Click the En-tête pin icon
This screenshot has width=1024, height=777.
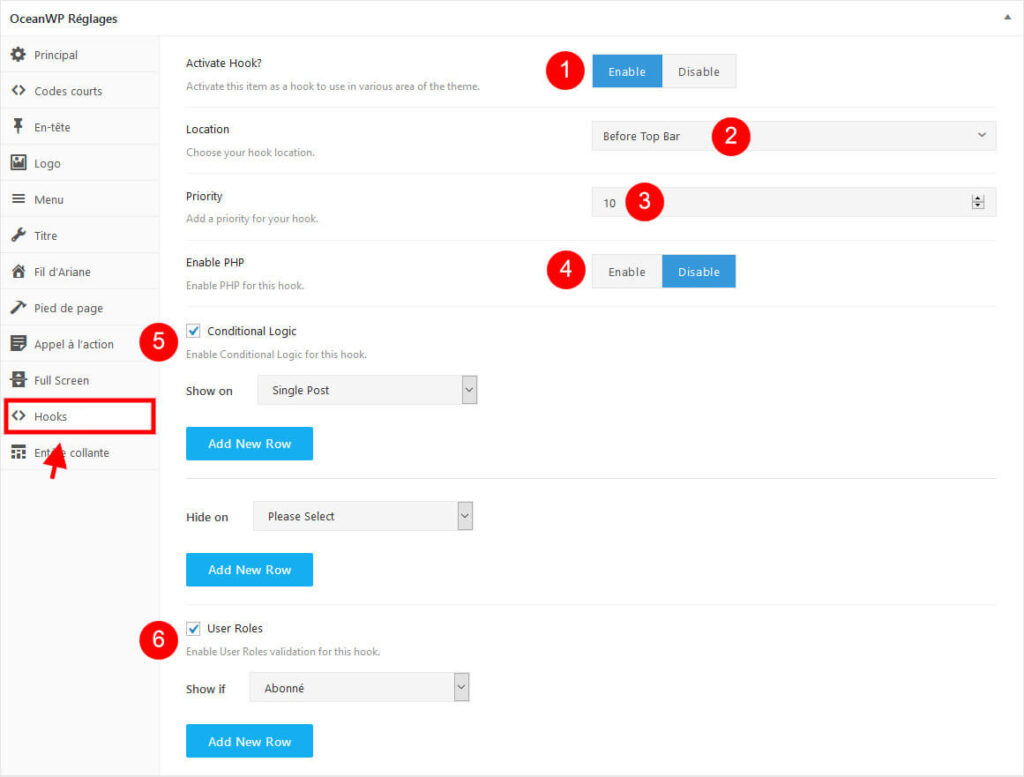18,126
